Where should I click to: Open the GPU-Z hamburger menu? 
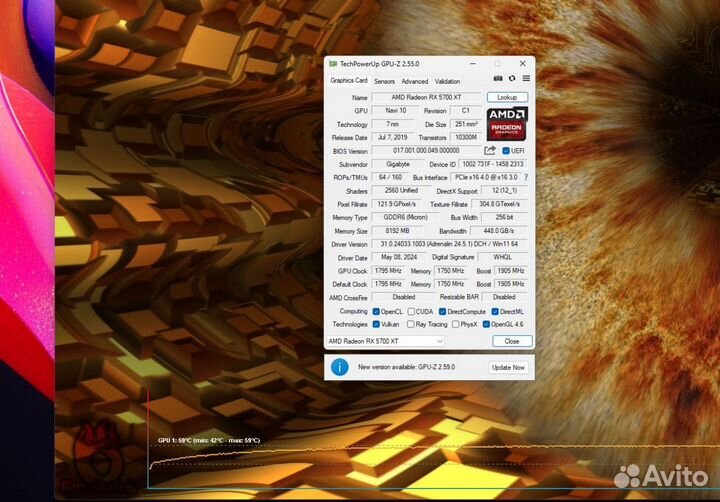point(524,78)
